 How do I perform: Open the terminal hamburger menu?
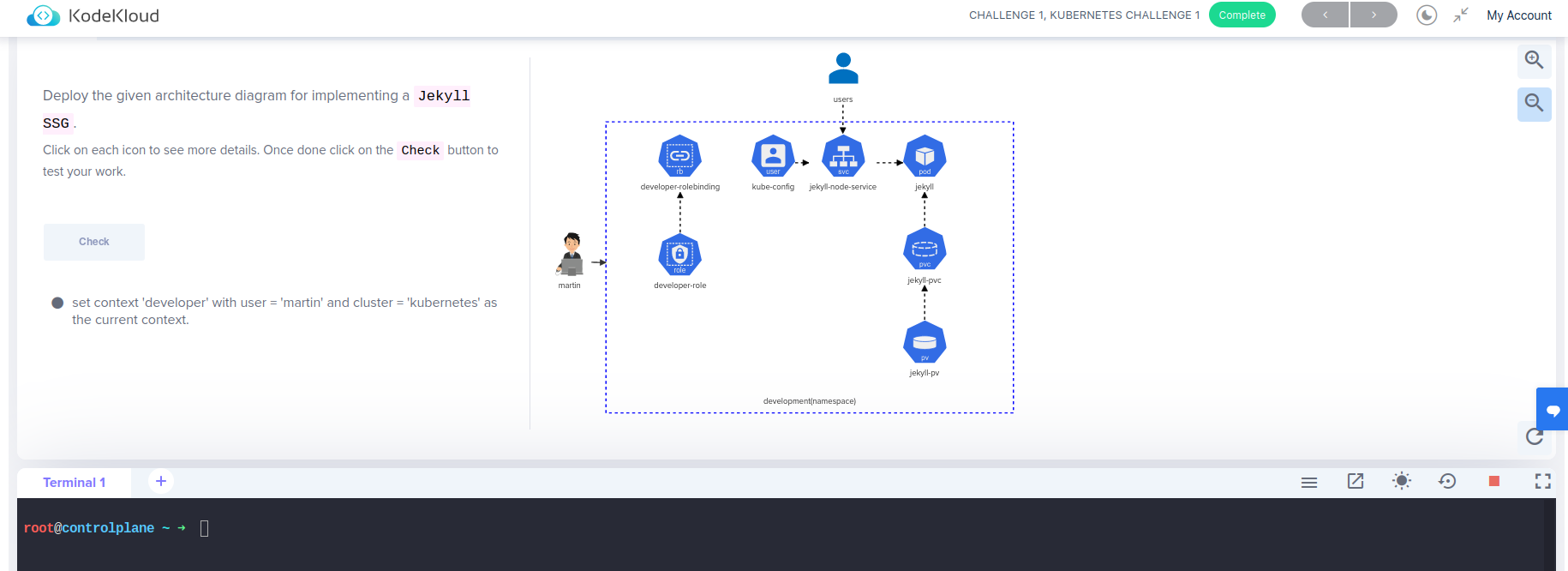(1309, 482)
